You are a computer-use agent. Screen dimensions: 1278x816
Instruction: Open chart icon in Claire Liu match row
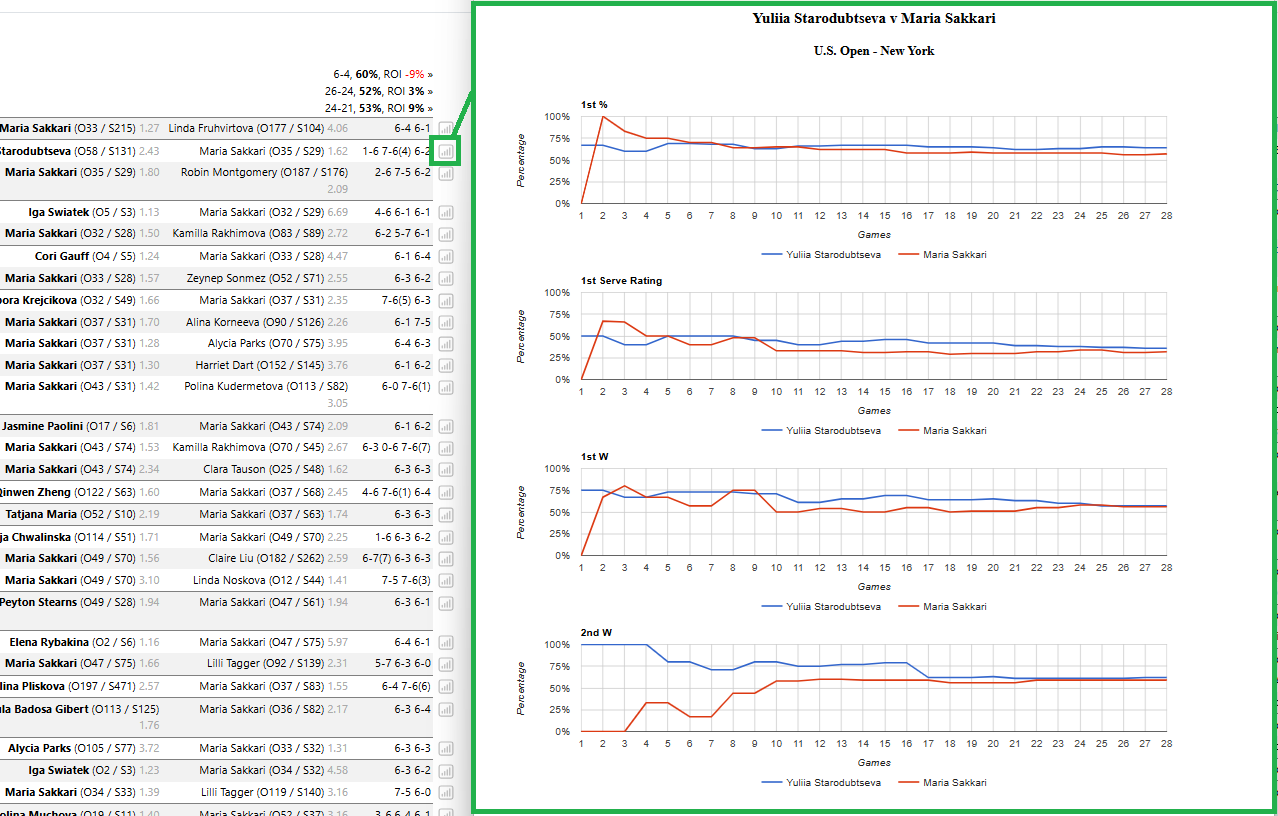(x=445, y=559)
